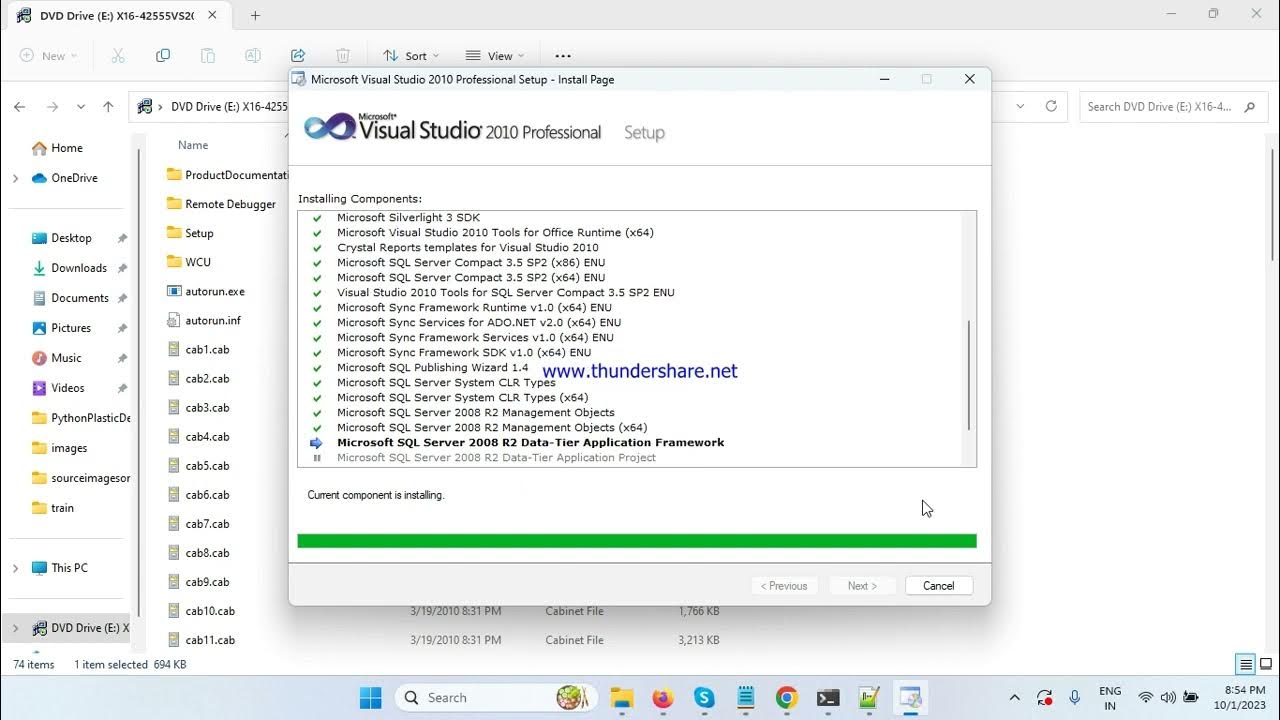The height and width of the screenshot is (720, 1280).
Task: Click the taskbar Search box
Action: coord(497,698)
